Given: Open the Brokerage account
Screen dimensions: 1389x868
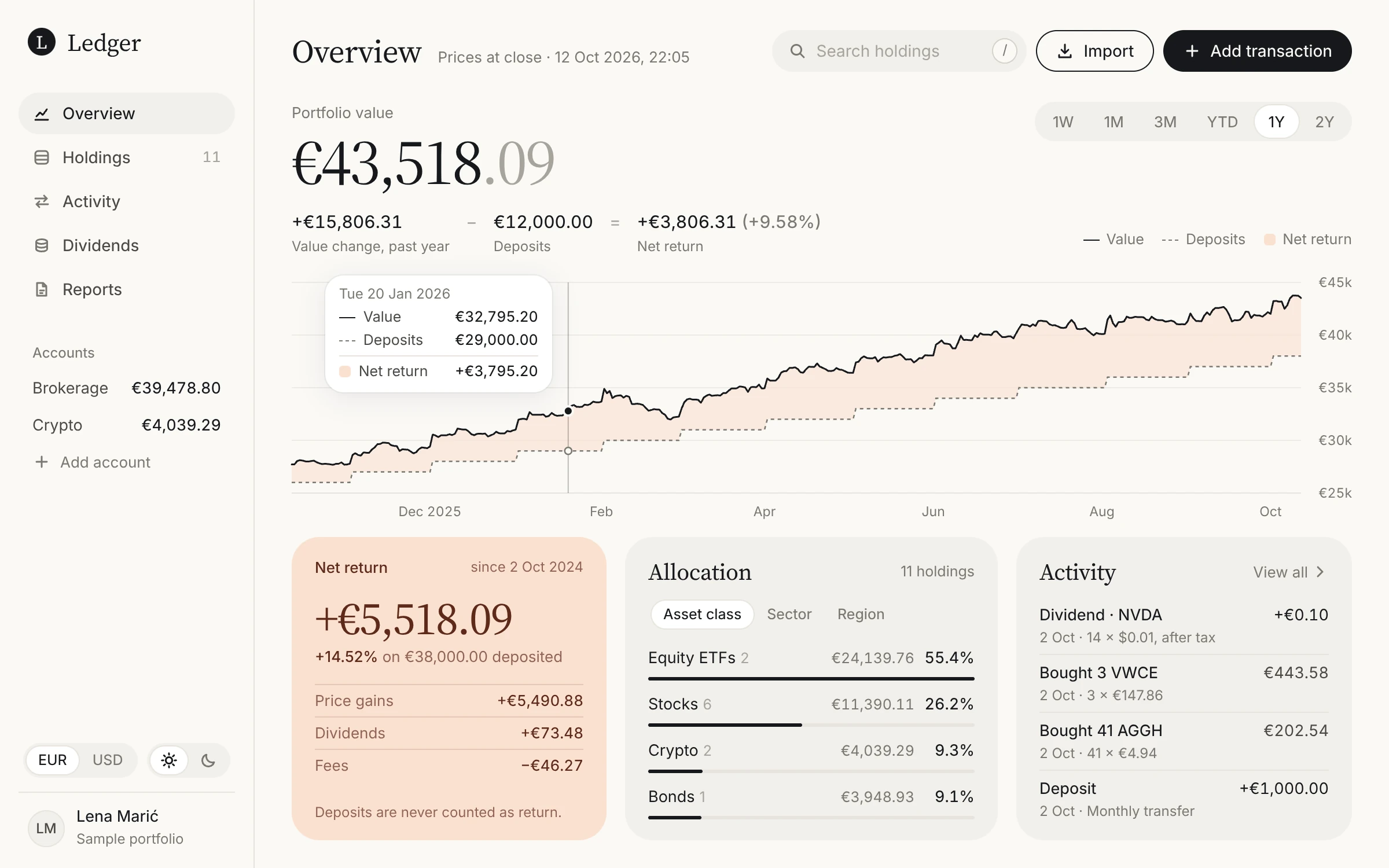Looking at the screenshot, I should (127, 388).
